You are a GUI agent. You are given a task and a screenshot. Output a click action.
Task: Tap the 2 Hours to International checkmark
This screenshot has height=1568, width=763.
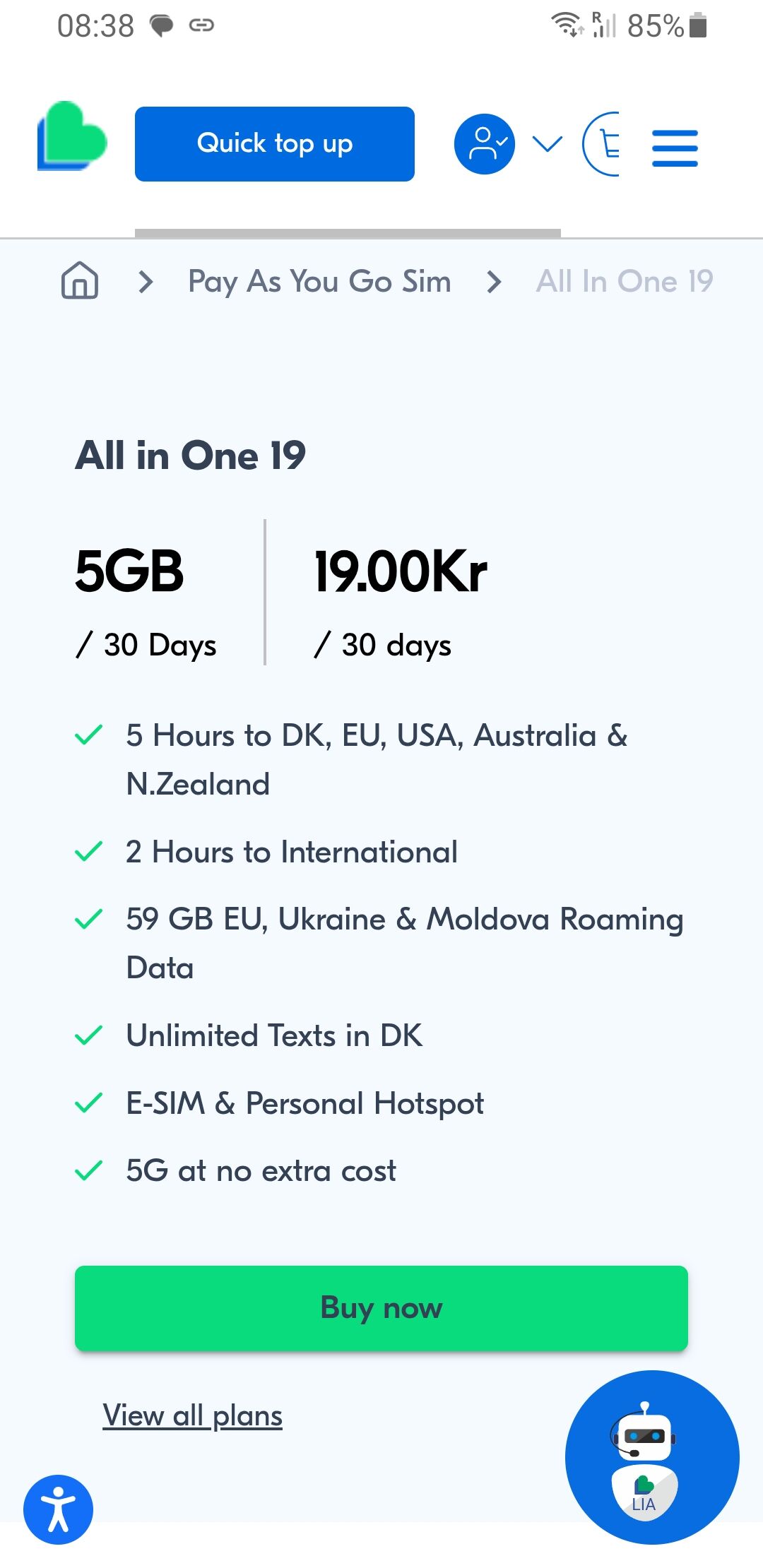pos(89,852)
